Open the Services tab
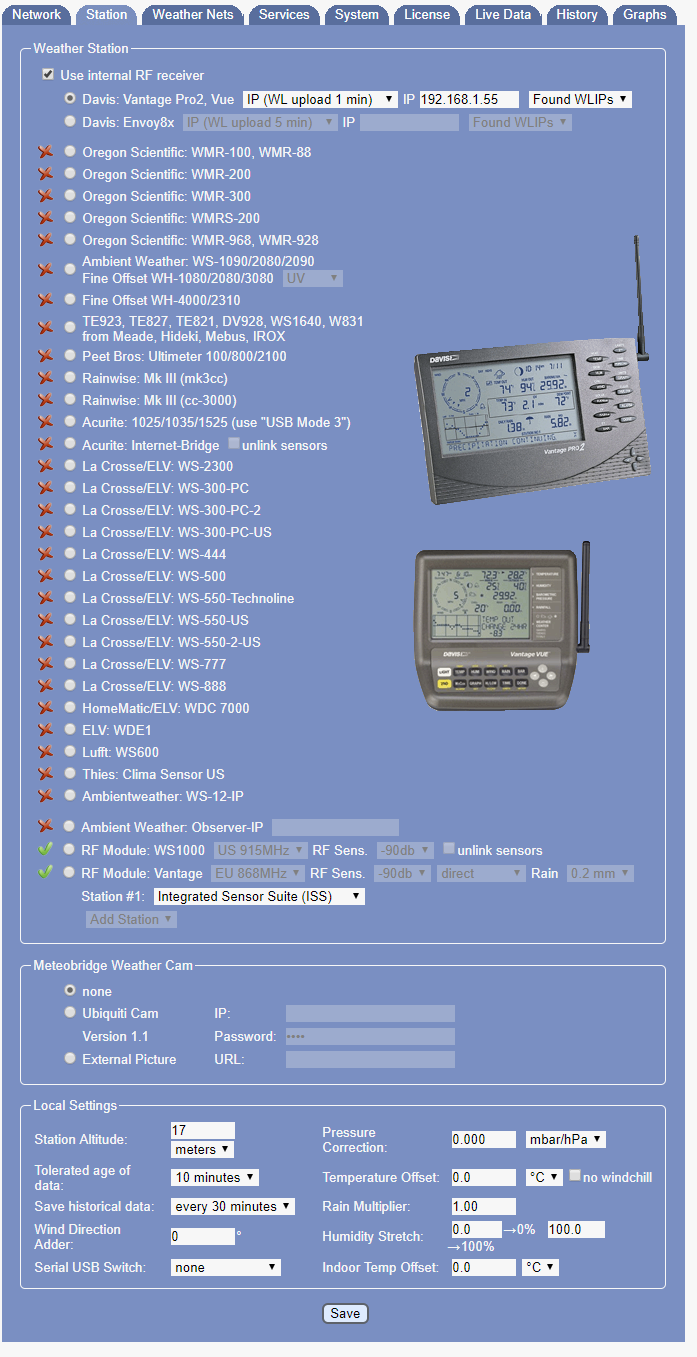697x1357 pixels. 284,15
